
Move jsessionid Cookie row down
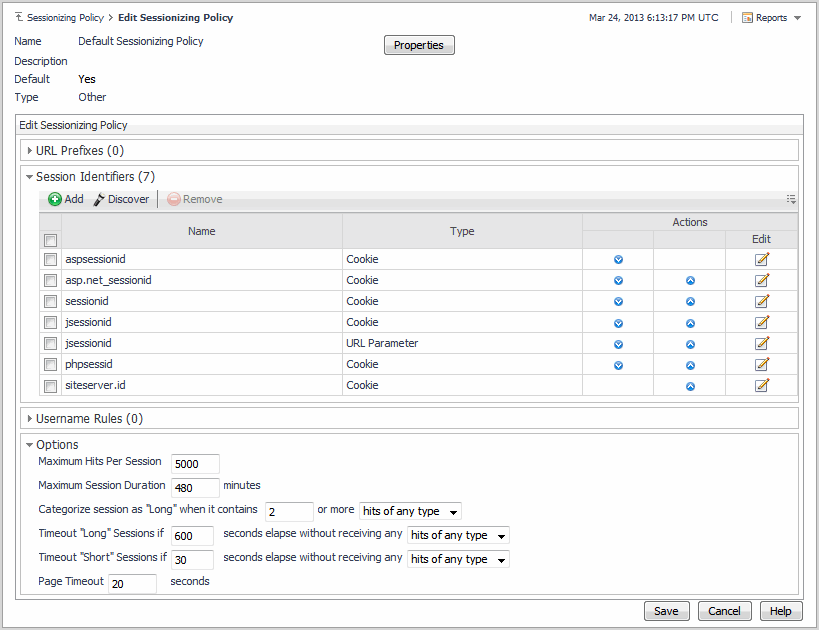(618, 323)
